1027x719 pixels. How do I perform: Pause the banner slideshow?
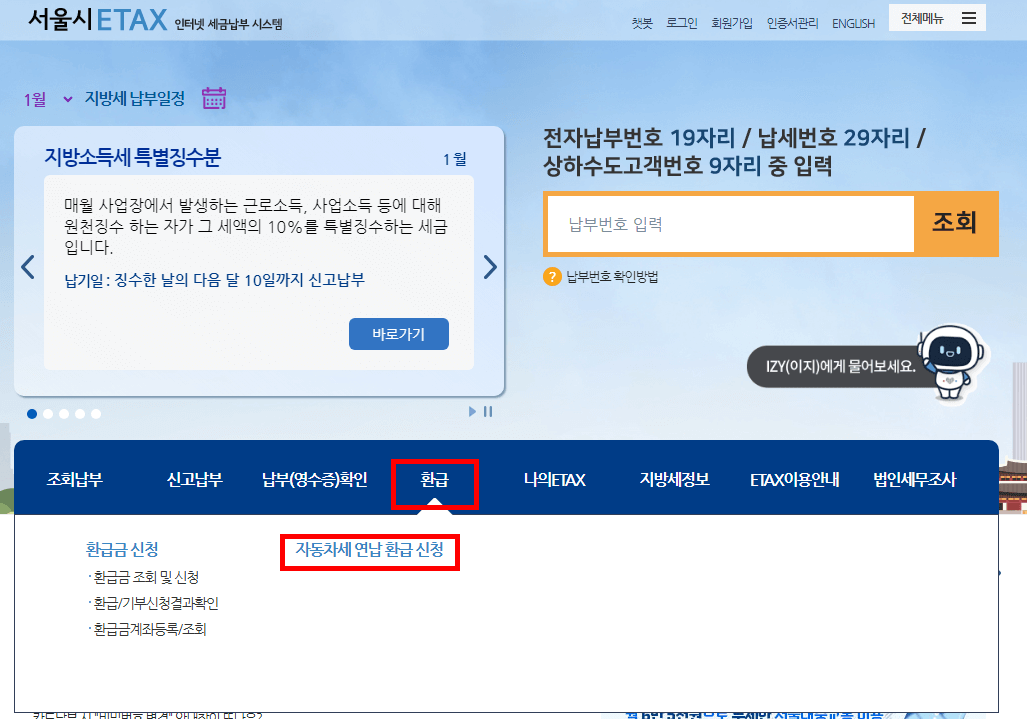tap(487, 411)
